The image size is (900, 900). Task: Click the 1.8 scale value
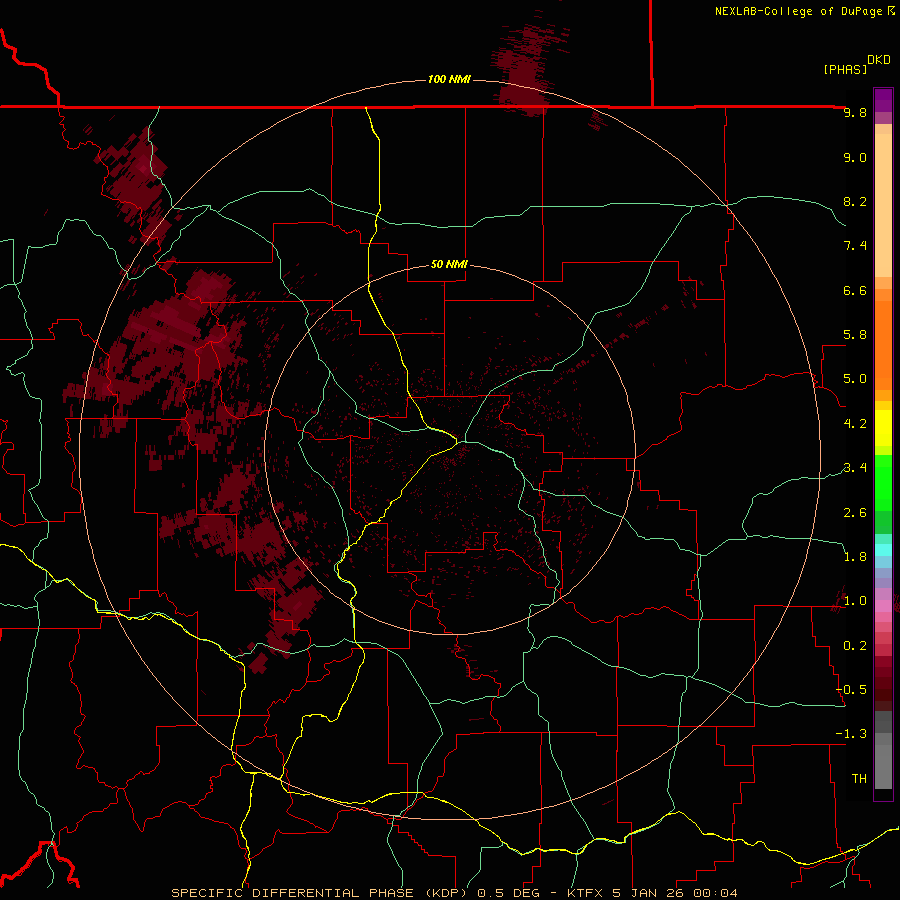(x=855, y=557)
